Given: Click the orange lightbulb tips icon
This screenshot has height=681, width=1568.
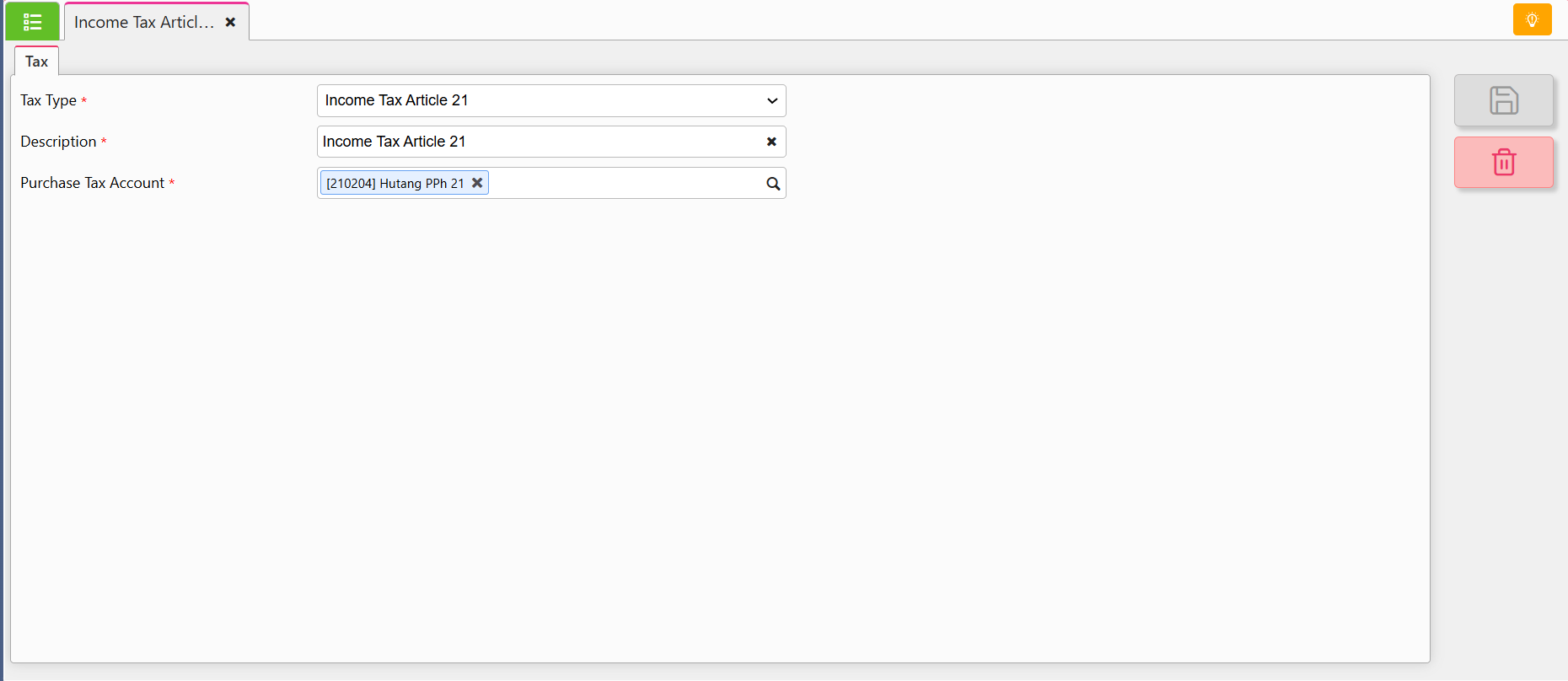Looking at the screenshot, I should click(1532, 19).
